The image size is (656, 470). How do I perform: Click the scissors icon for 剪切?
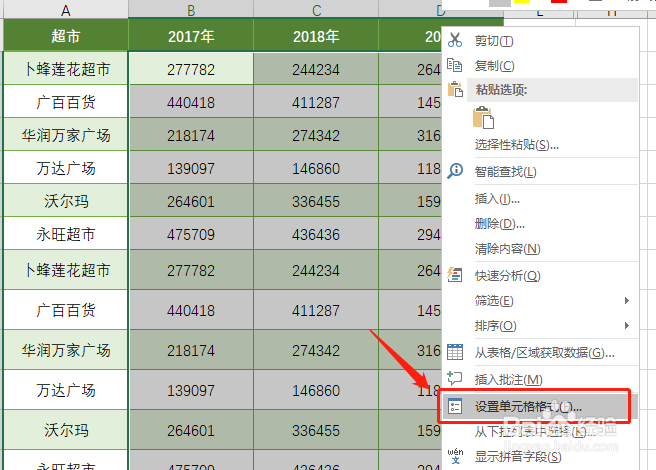point(455,40)
